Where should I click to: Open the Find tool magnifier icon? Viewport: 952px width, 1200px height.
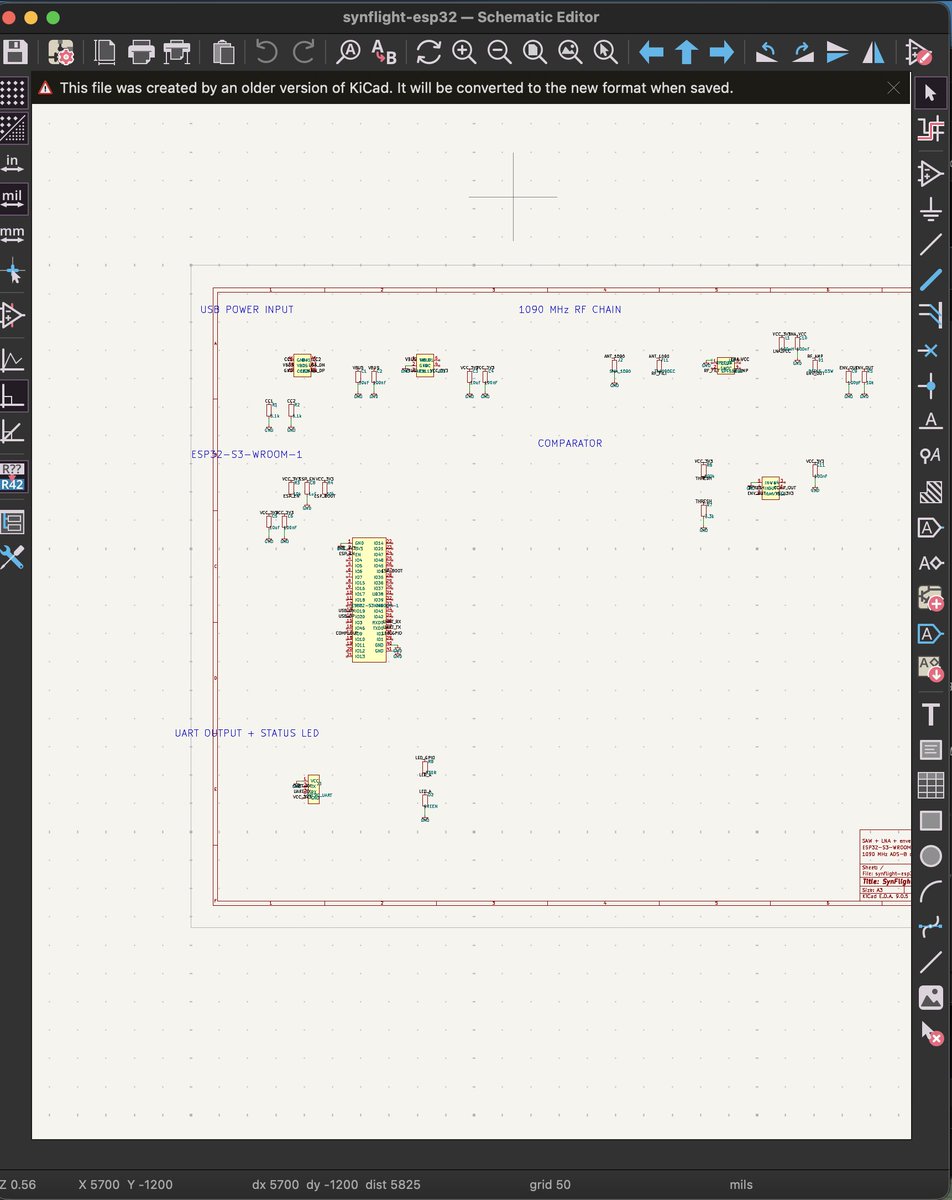[348, 52]
